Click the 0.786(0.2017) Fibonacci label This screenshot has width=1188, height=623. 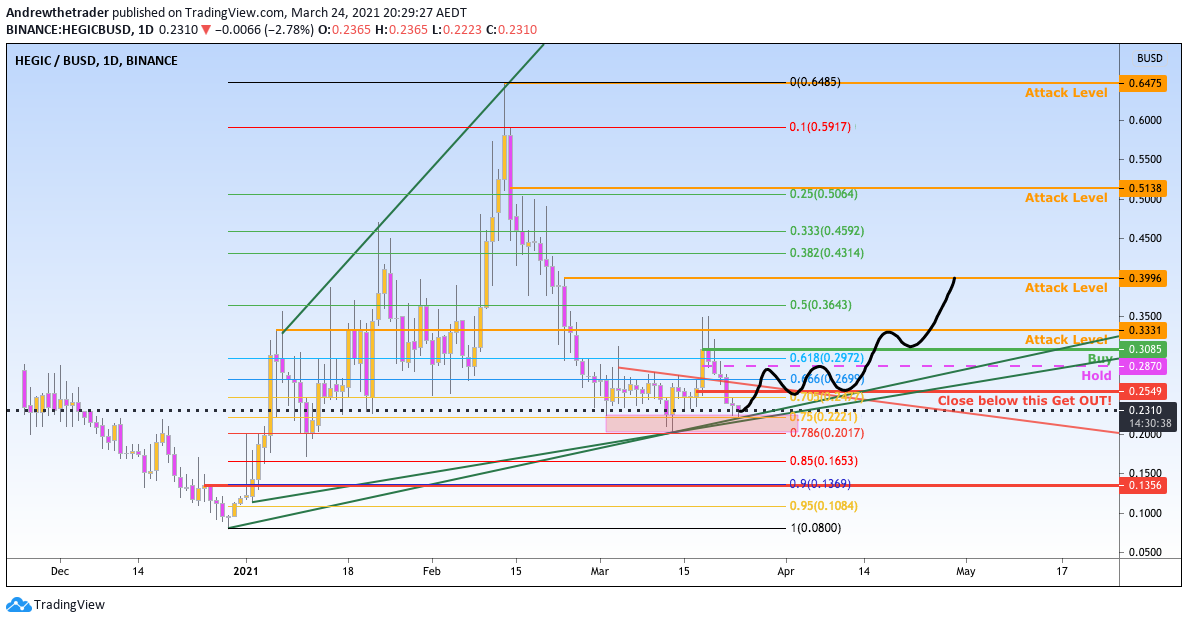pos(827,433)
